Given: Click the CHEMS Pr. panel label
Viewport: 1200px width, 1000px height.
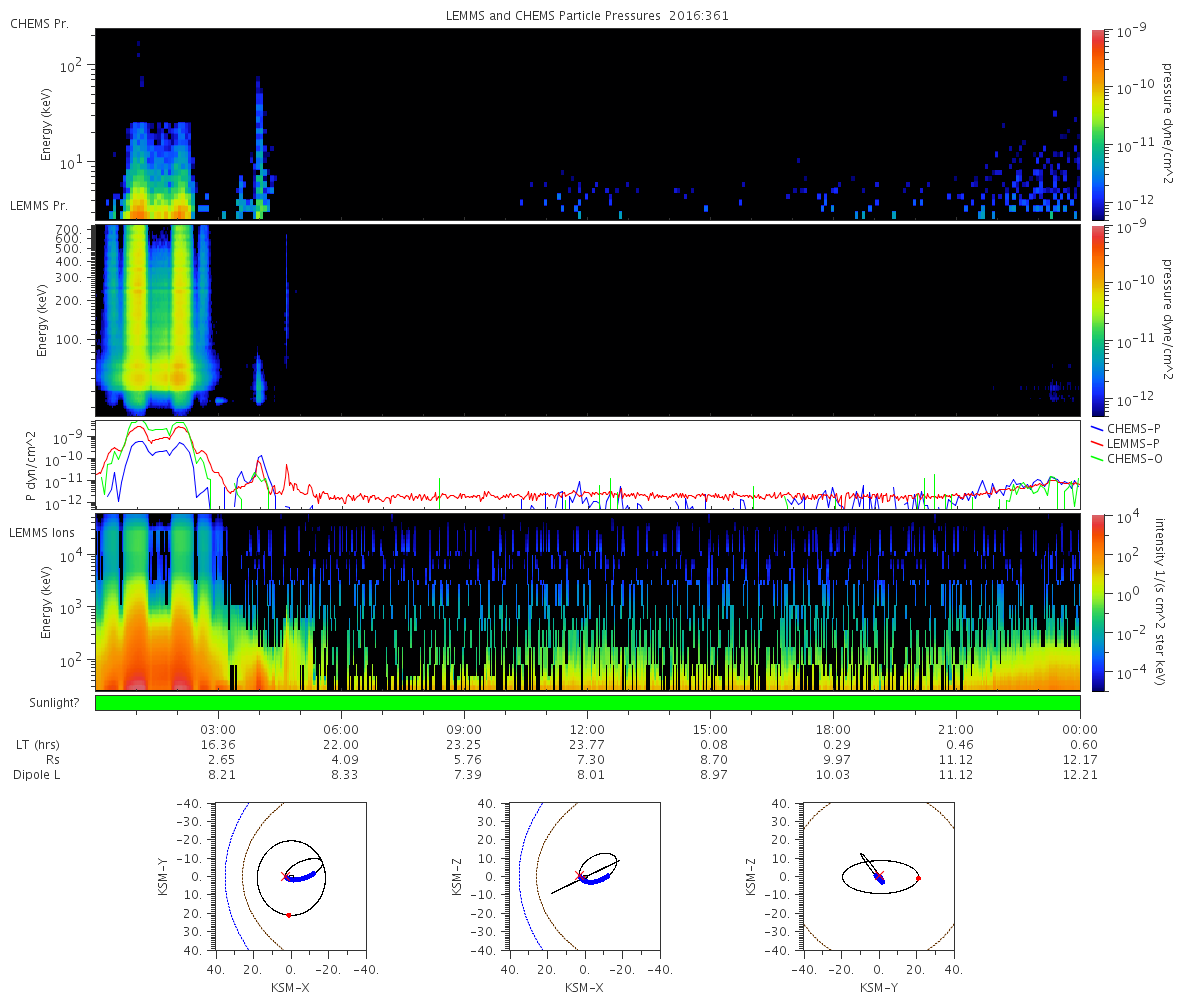Looking at the screenshot, I should point(39,23).
